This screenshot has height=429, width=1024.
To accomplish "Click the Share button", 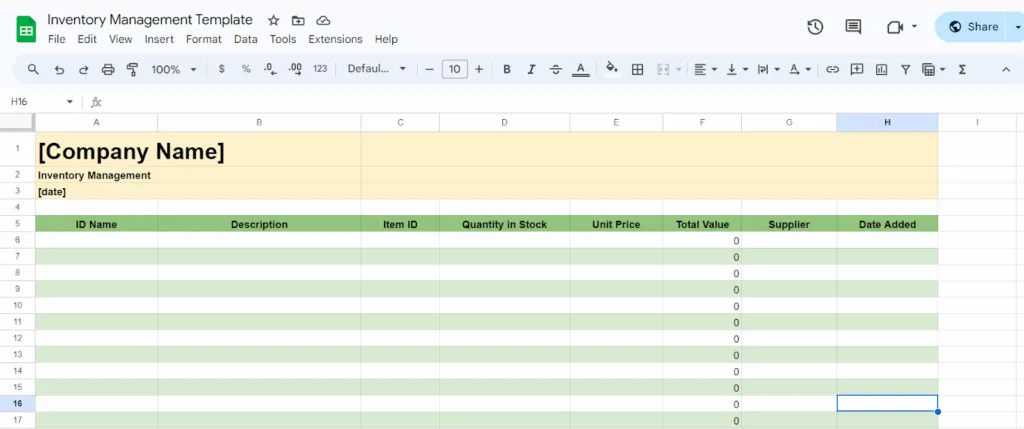I will 973,27.
